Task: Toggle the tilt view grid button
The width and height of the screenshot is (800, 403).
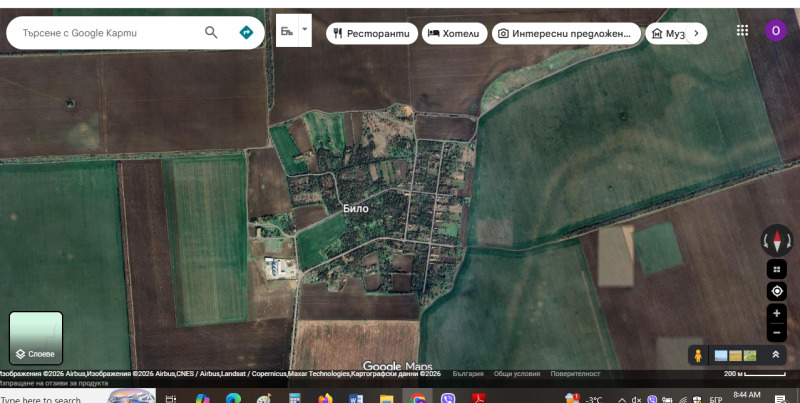Action: (x=776, y=269)
